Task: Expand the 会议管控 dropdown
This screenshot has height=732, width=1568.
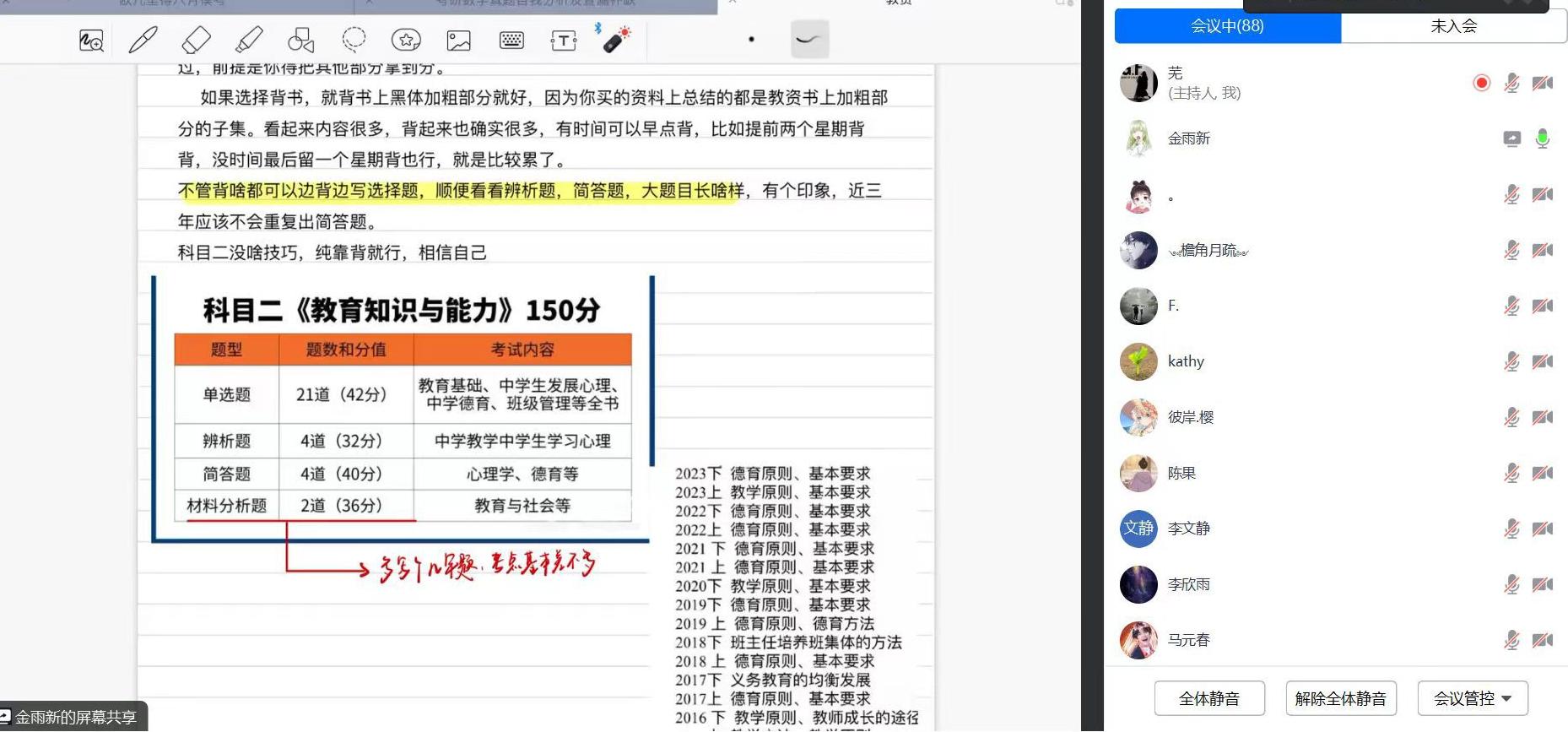Action: point(1472,698)
